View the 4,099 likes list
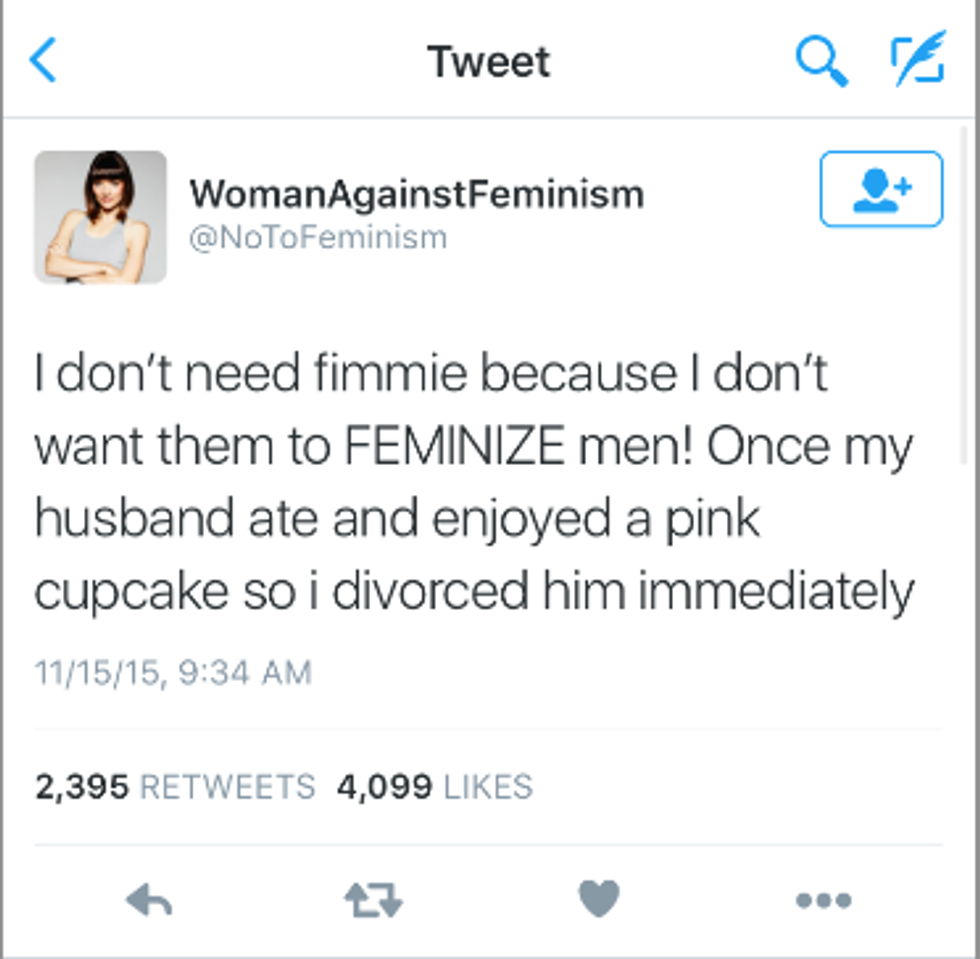The image size is (980, 959). (435, 787)
